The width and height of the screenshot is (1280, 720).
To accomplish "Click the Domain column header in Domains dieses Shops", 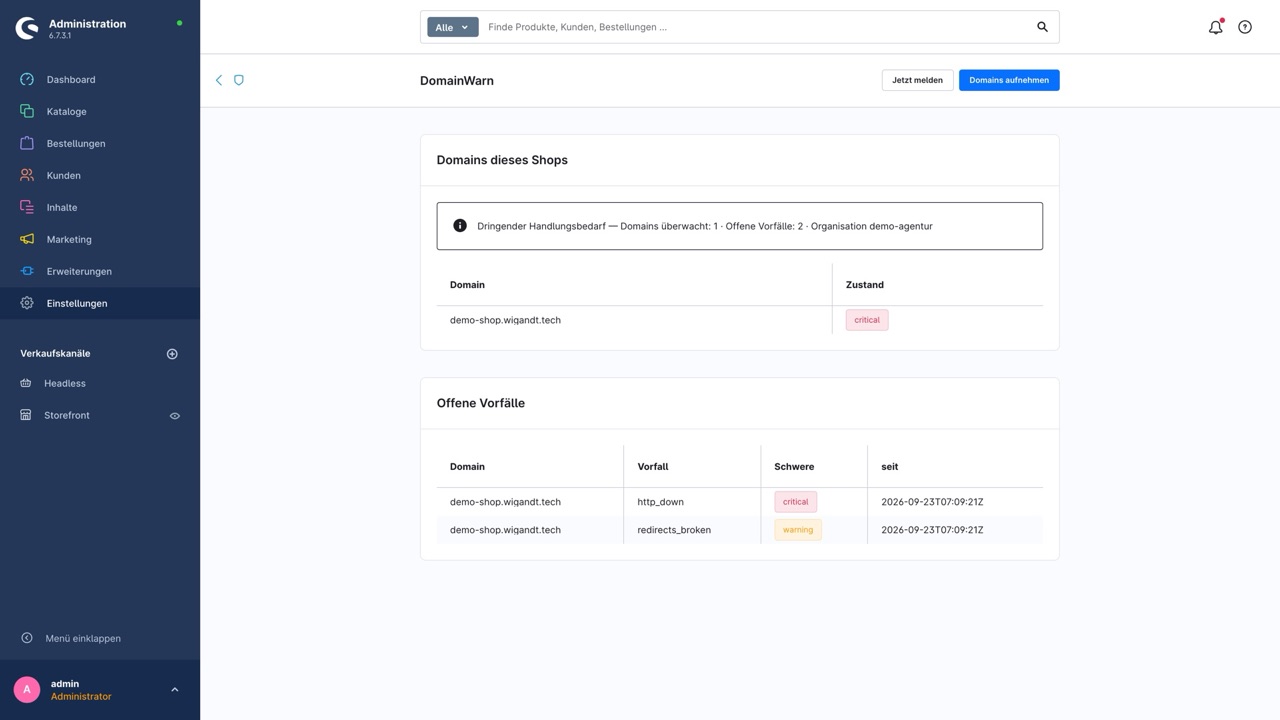I will [467, 285].
